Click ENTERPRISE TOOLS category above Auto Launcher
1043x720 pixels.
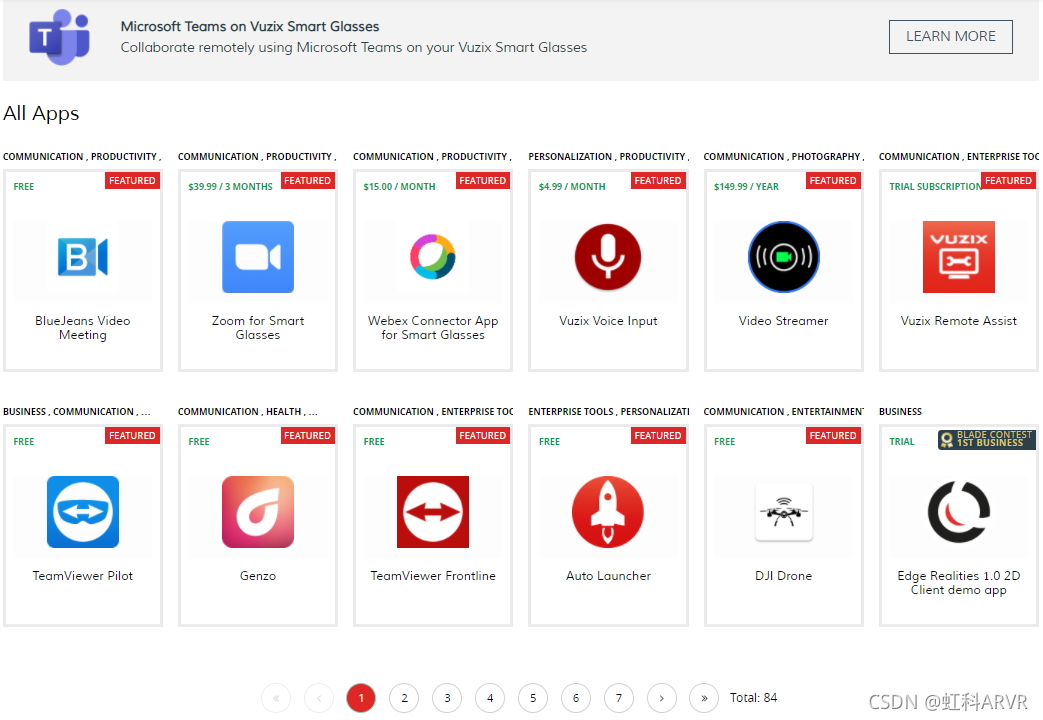coord(608,411)
